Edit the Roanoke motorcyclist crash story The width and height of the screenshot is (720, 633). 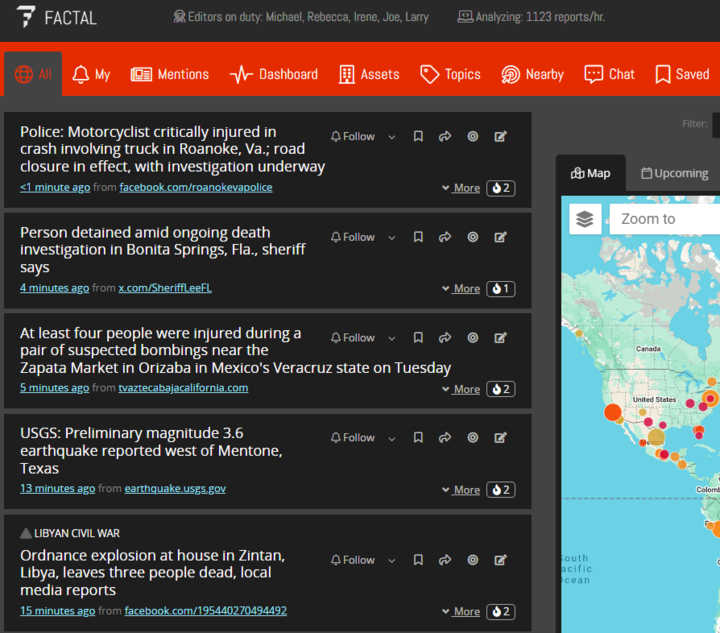click(x=500, y=136)
